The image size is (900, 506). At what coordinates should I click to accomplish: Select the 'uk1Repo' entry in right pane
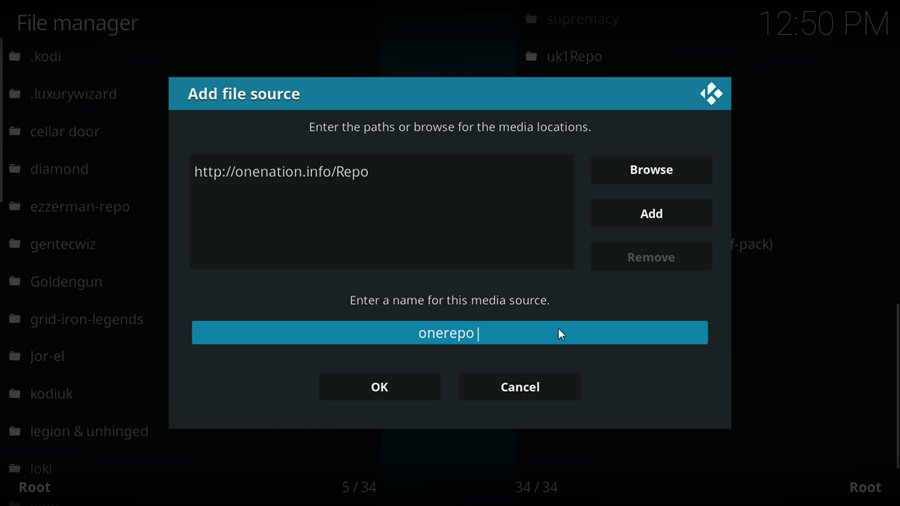pyautogui.click(x=574, y=56)
